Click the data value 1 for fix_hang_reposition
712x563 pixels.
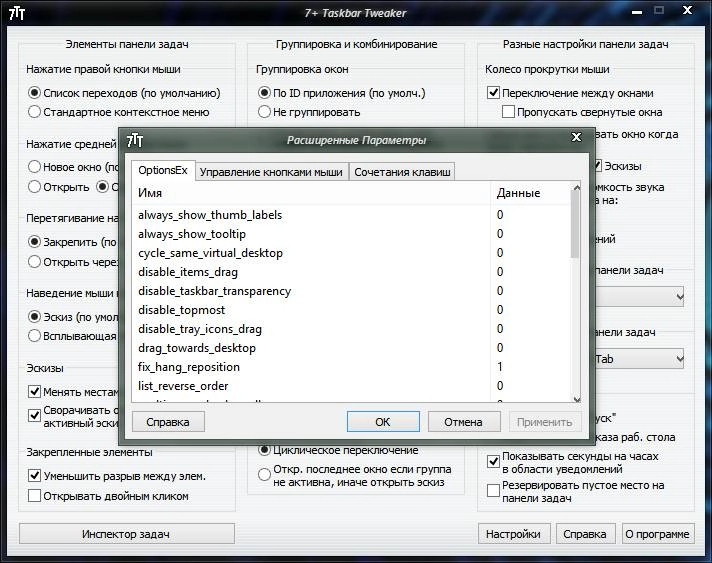click(500, 367)
